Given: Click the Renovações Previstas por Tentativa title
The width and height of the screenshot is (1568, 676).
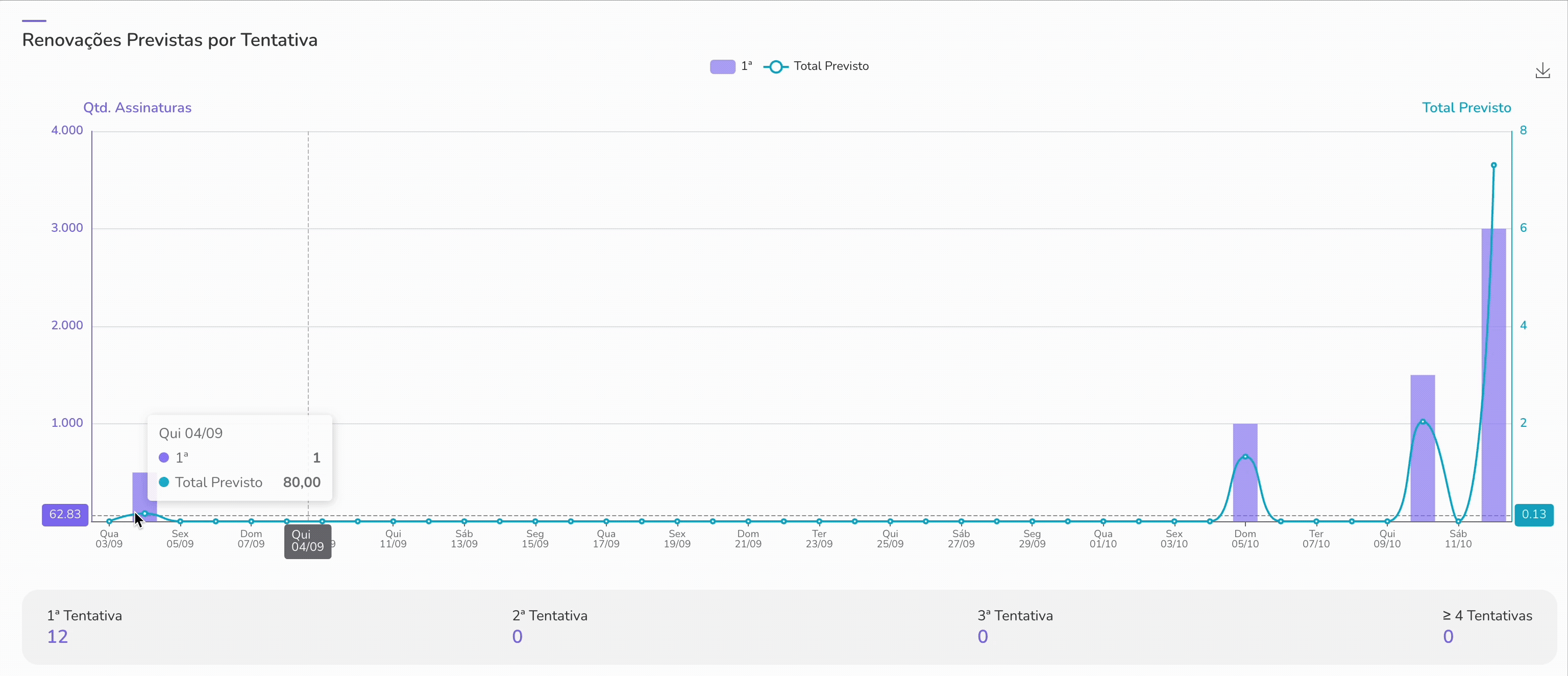Looking at the screenshot, I should tap(170, 40).
